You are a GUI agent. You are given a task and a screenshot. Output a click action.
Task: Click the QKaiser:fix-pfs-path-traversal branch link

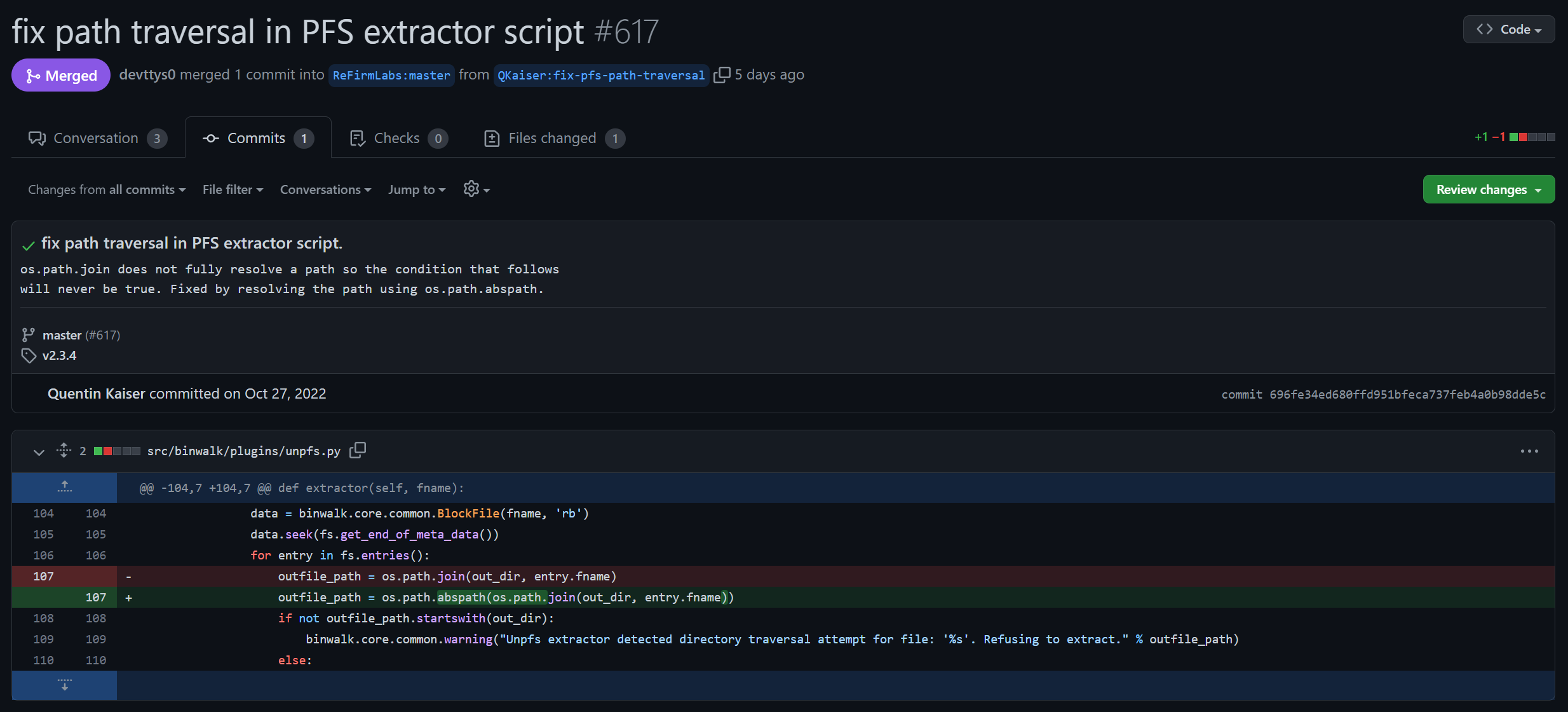tap(601, 75)
